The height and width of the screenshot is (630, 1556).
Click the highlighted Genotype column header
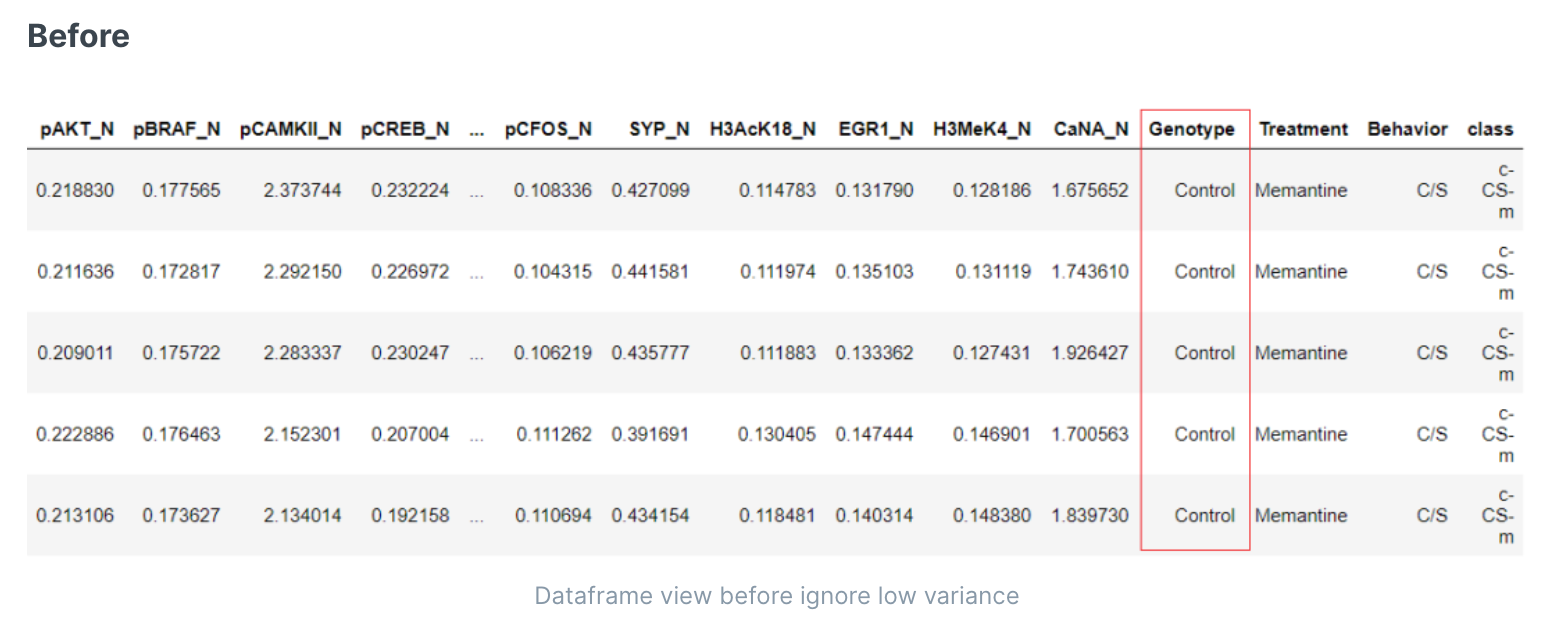click(1192, 129)
